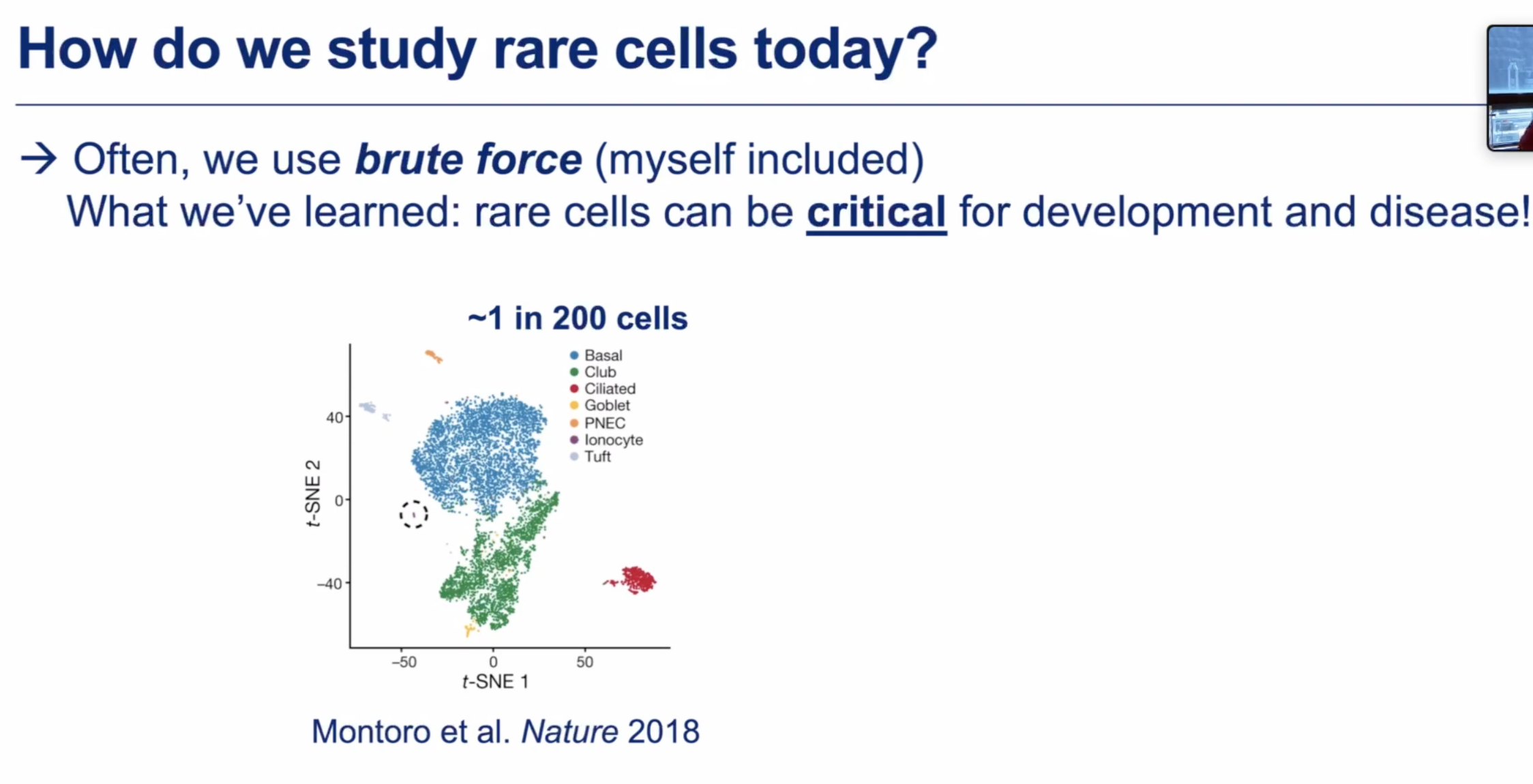Click the yellow Goblet legend dot

pyautogui.click(x=574, y=406)
